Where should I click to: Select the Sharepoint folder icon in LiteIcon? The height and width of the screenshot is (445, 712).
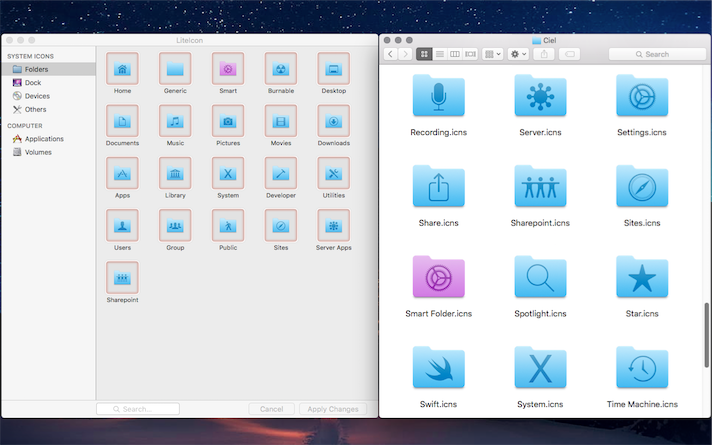click(x=122, y=277)
